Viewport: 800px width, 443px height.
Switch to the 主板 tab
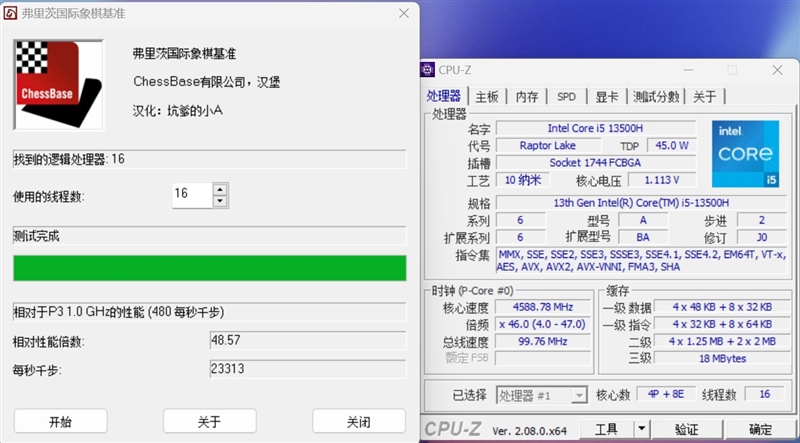(x=487, y=97)
